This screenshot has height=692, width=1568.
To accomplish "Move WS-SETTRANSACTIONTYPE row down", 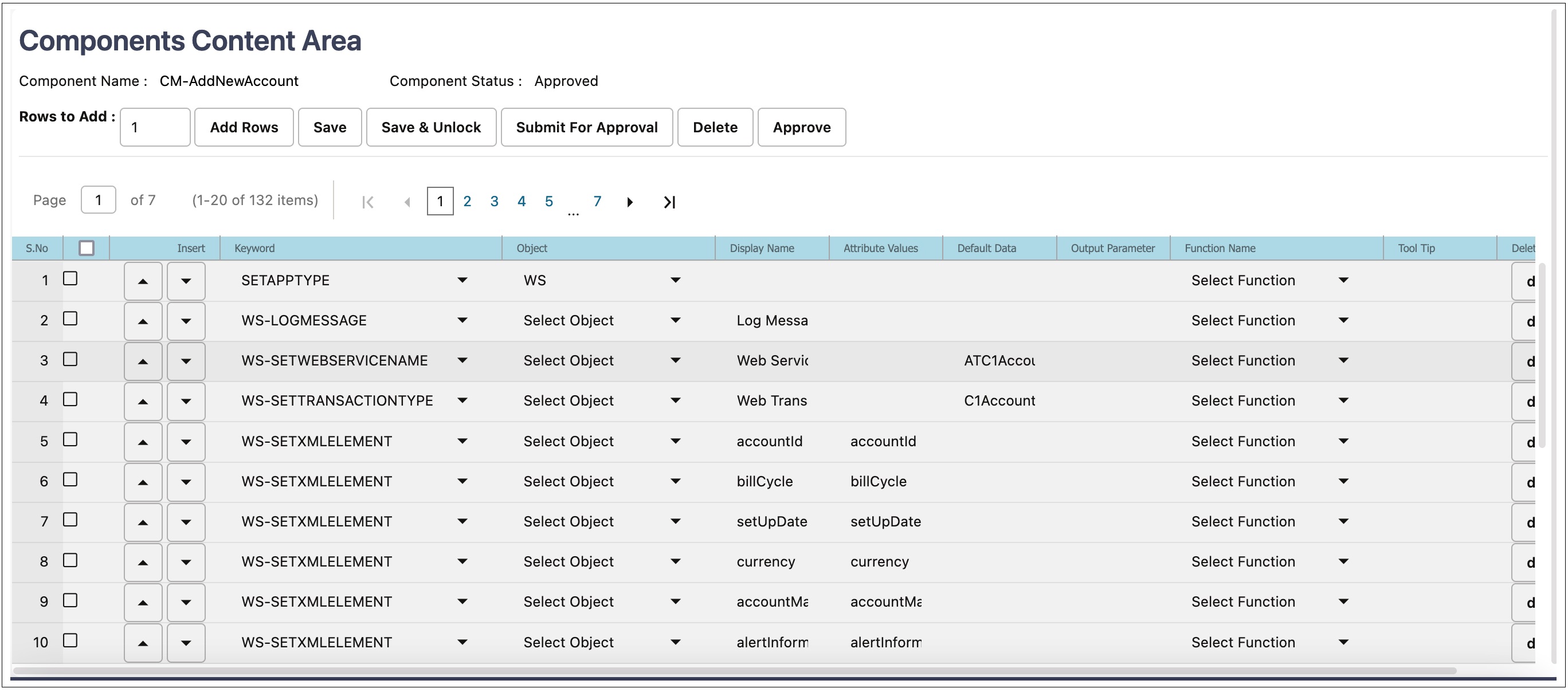I will point(186,402).
